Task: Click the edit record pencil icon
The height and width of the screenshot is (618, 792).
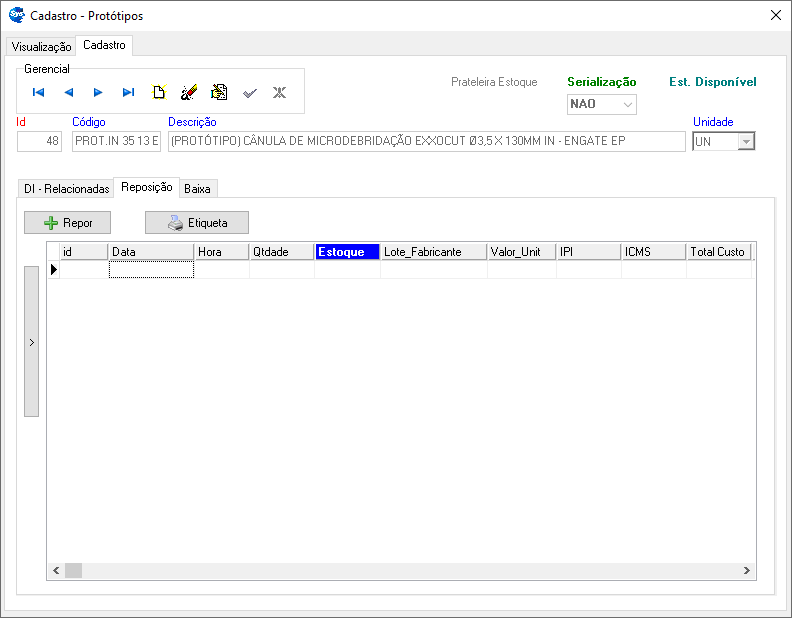Action: tap(188, 92)
